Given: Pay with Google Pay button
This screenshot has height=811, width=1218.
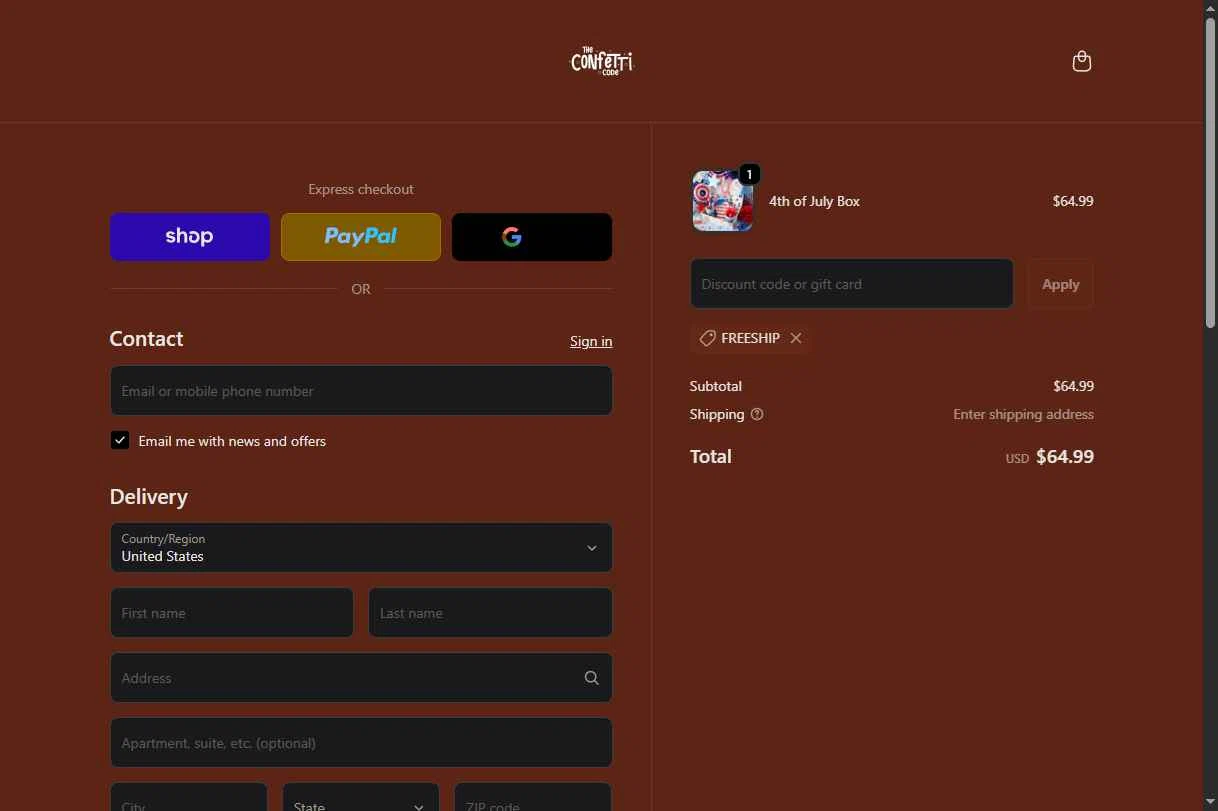Looking at the screenshot, I should coord(532,237).
